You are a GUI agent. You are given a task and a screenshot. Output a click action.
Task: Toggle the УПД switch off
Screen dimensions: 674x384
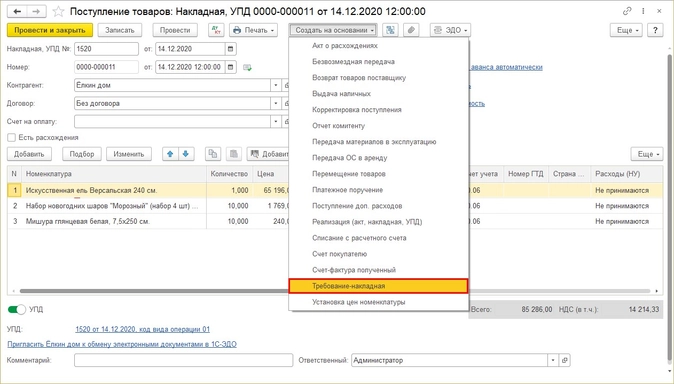(17, 309)
